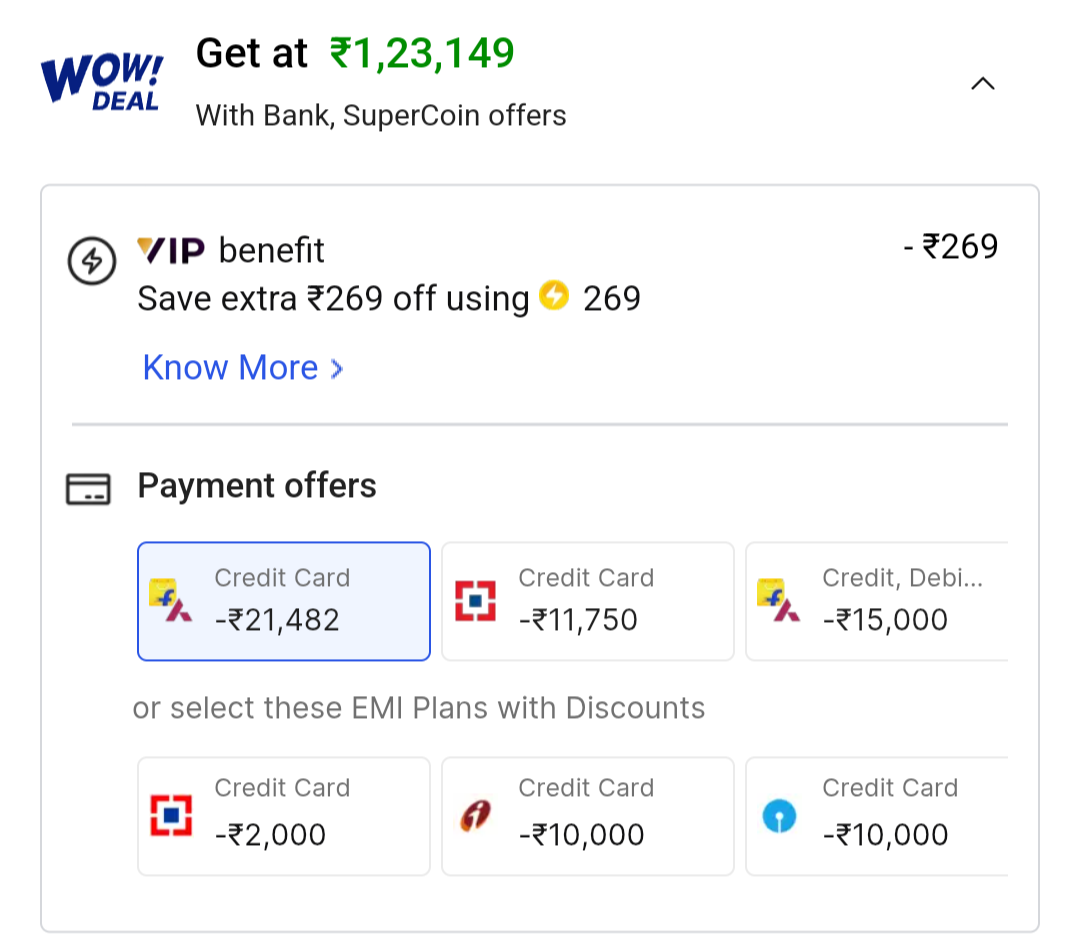The image size is (1080, 940).
Task: Click the yellow SuperCoin icon
Action: tap(554, 296)
